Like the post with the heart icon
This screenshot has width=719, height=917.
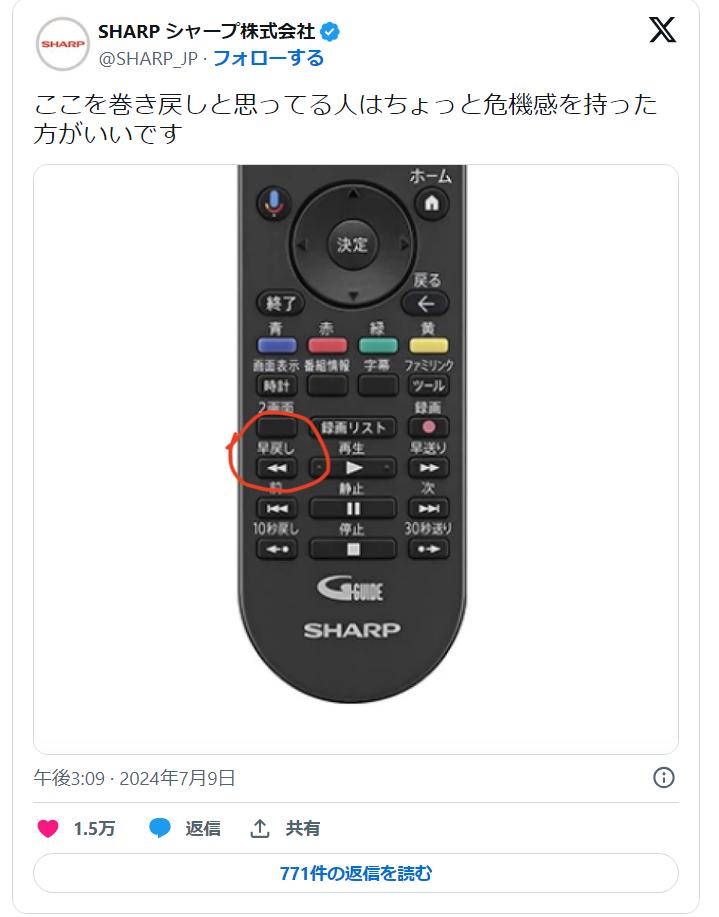tap(48, 828)
